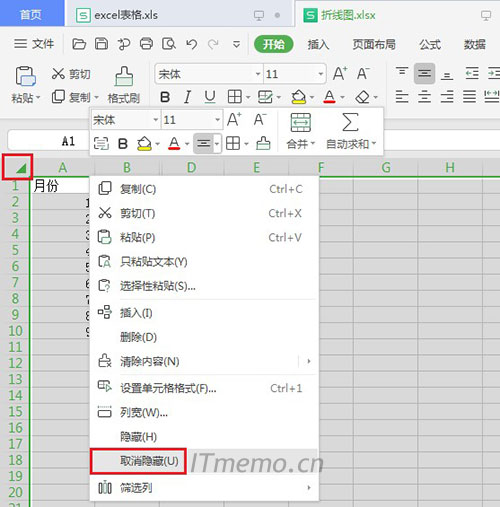The width and height of the screenshot is (500, 507).
Task: Click the ribbon borders grid icon
Action: pos(235,97)
